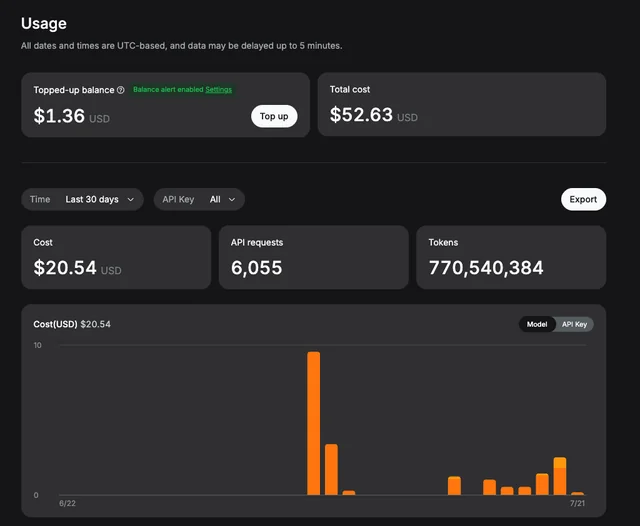Screen dimensions: 640x526
Task: Open the balance alert Settings link
Action: 218,89
